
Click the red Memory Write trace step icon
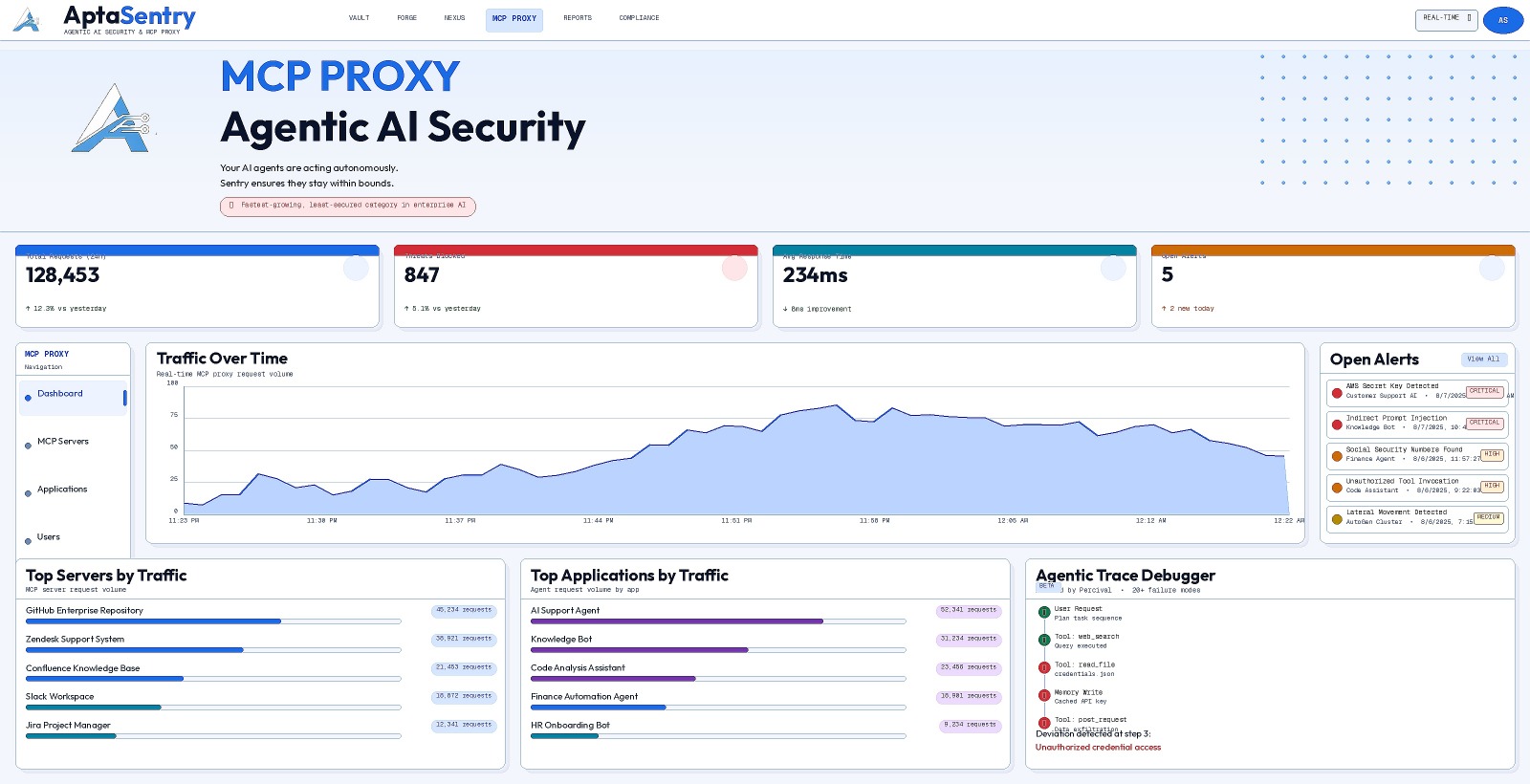1044,696
